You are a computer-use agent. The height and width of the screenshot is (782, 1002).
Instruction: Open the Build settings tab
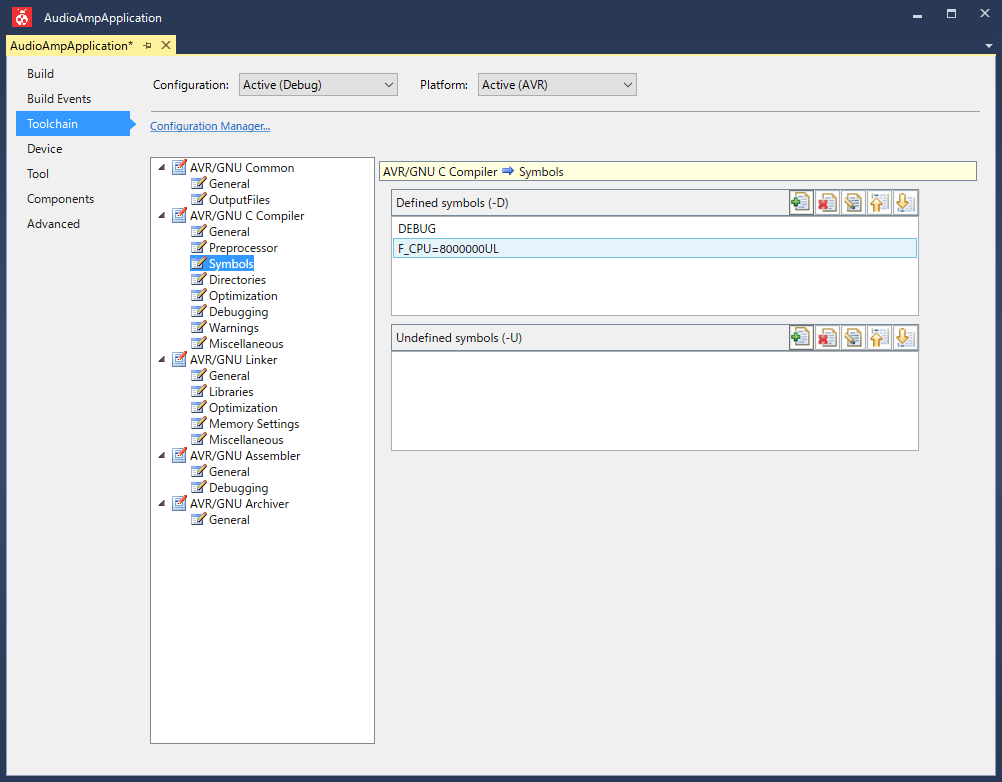click(40, 73)
